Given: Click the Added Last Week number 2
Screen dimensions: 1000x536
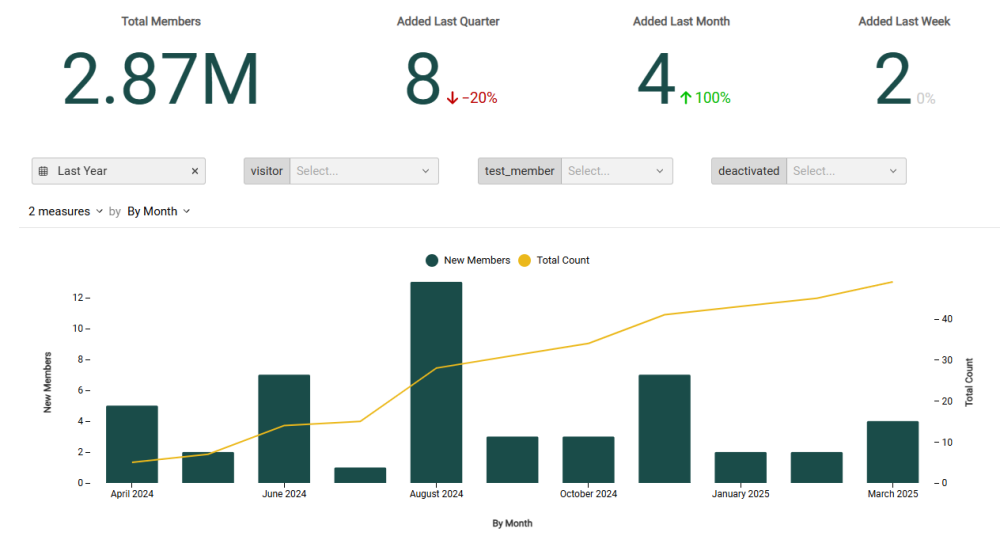Looking at the screenshot, I should click(892, 80).
